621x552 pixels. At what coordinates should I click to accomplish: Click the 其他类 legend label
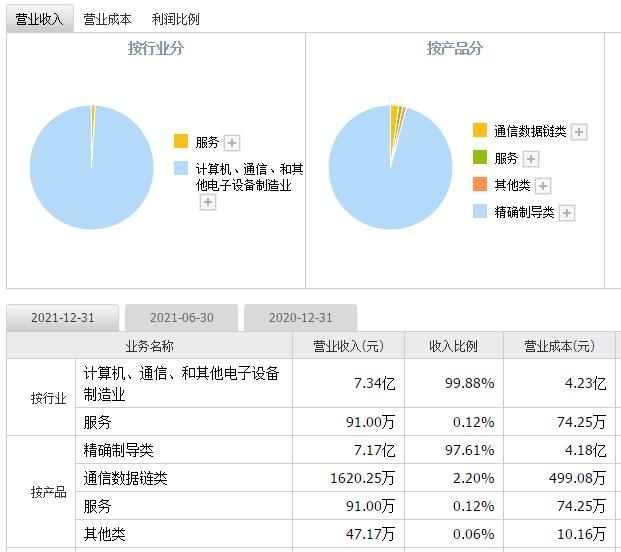click(x=512, y=185)
